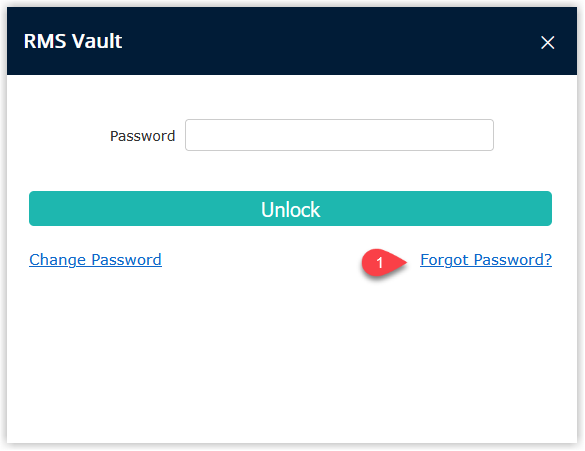The image size is (585, 451).
Task: Close the RMS Vault dialog
Action: 547,42
